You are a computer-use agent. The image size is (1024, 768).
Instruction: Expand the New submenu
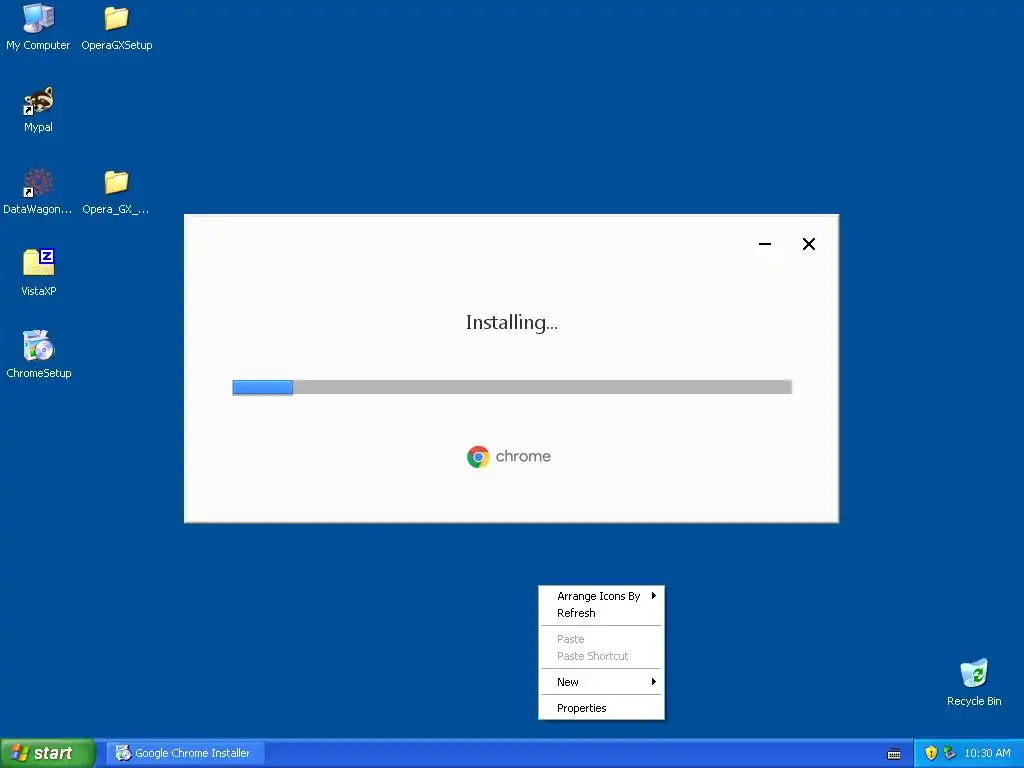(601, 682)
